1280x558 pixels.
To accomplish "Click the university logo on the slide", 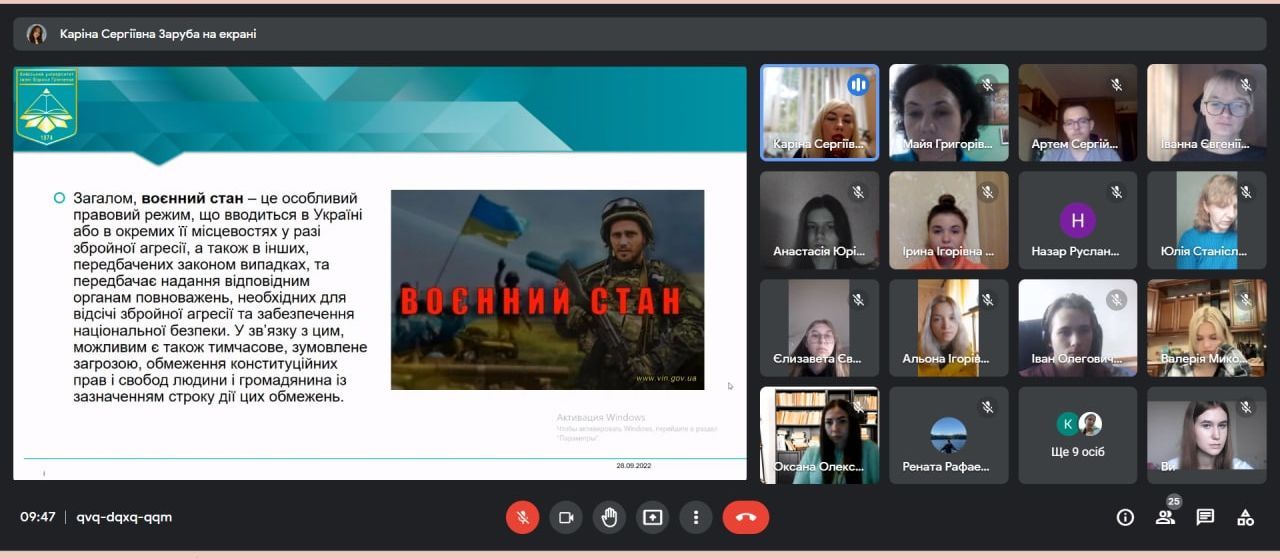I will 46,106.
